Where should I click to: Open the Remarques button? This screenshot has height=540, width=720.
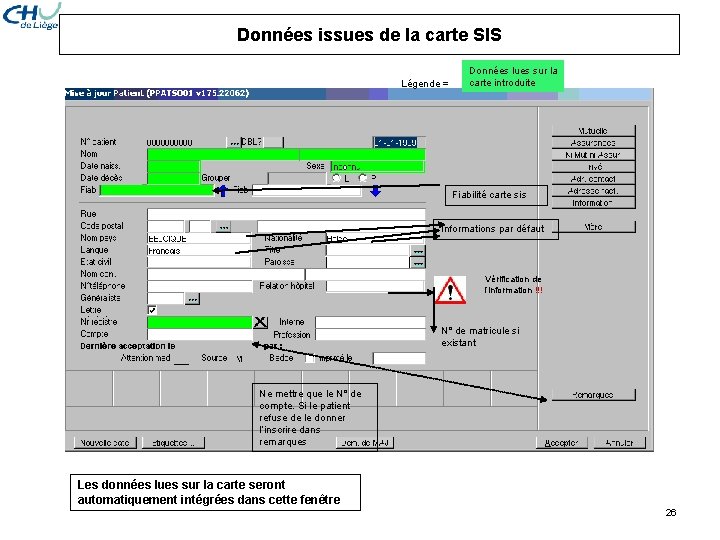coord(593,395)
